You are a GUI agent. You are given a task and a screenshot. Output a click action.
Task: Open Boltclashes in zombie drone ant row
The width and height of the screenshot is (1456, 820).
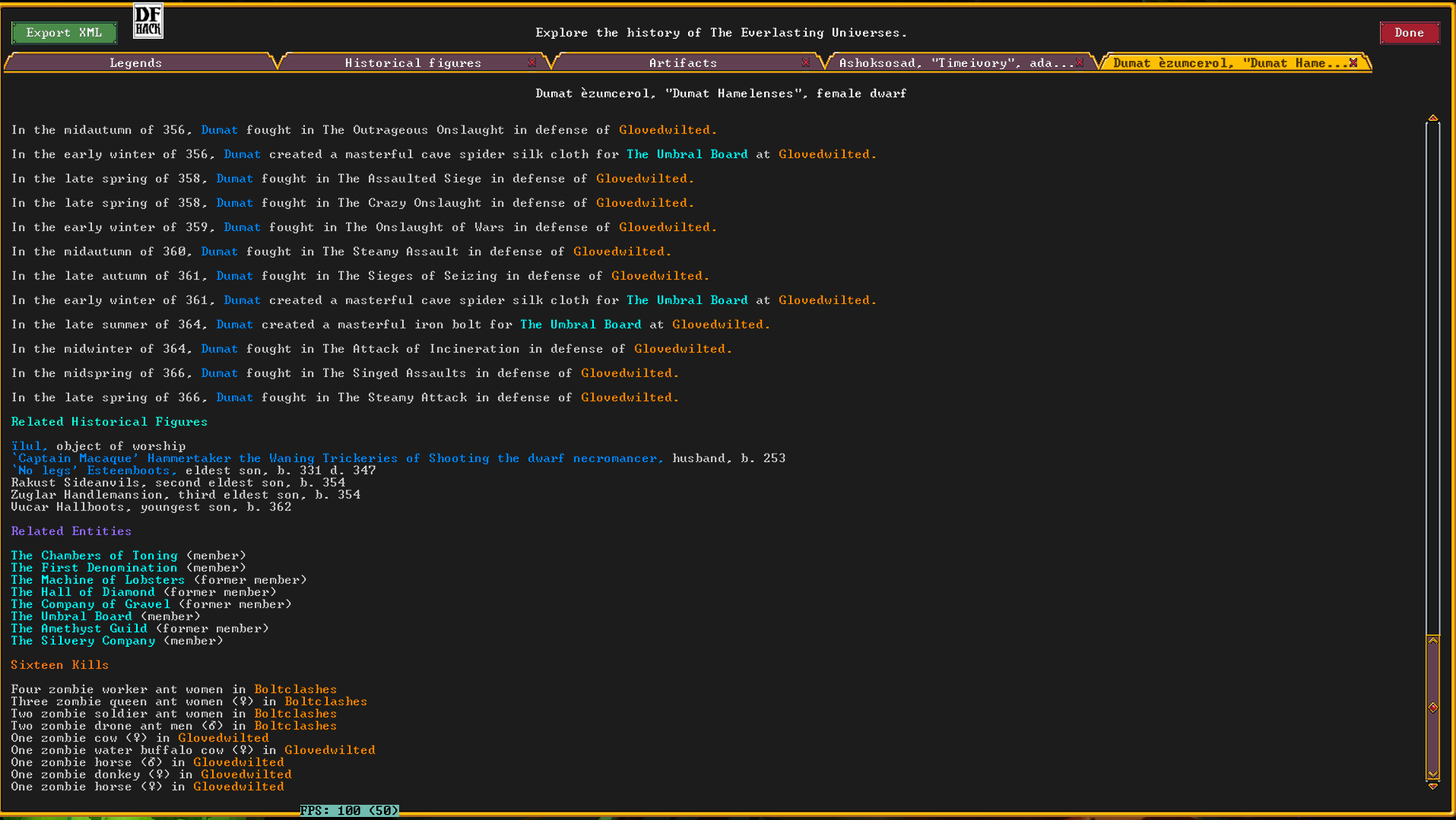point(296,726)
